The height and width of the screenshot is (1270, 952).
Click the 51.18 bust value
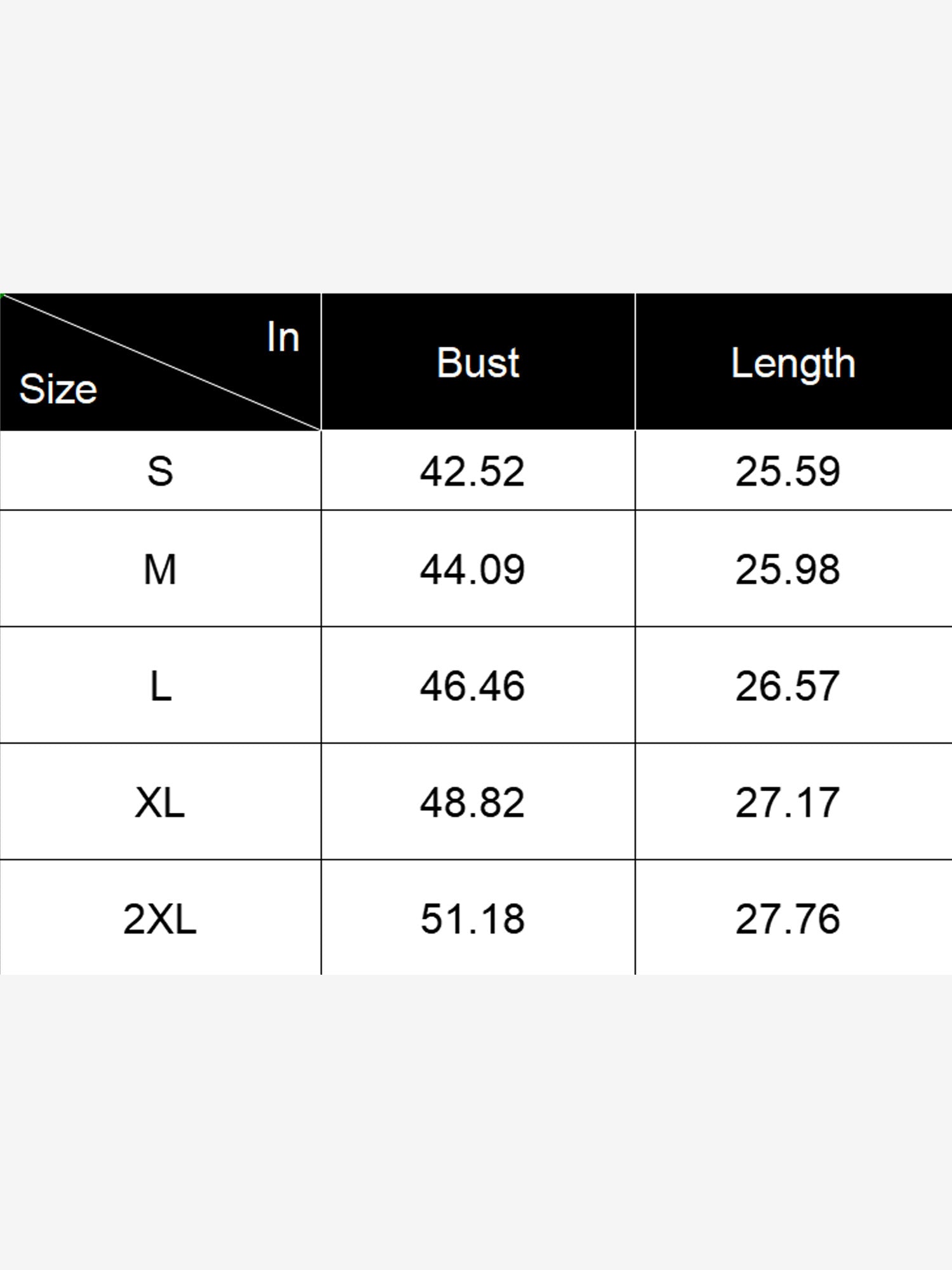(x=472, y=919)
